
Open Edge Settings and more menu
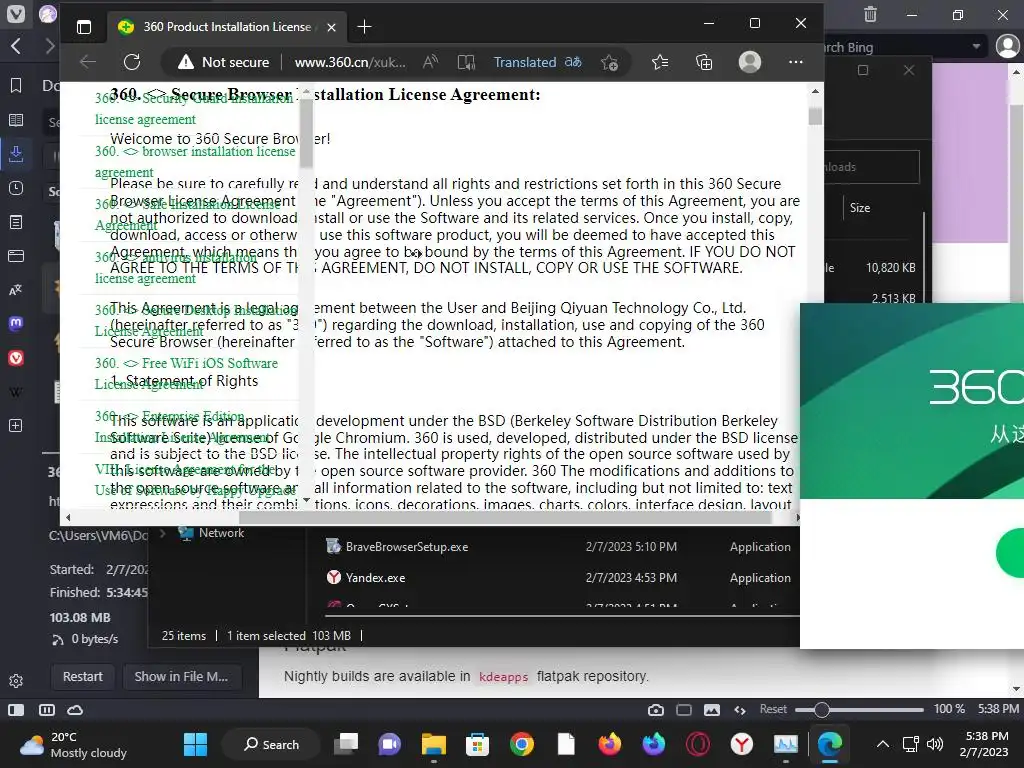tap(795, 62)
